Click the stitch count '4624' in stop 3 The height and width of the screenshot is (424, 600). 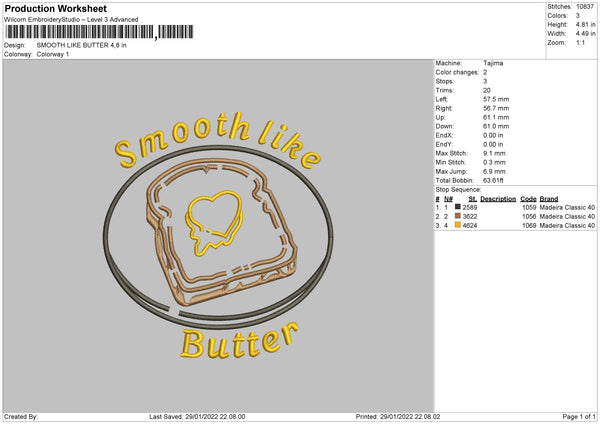pyautogui.click(x=470, y=226)
